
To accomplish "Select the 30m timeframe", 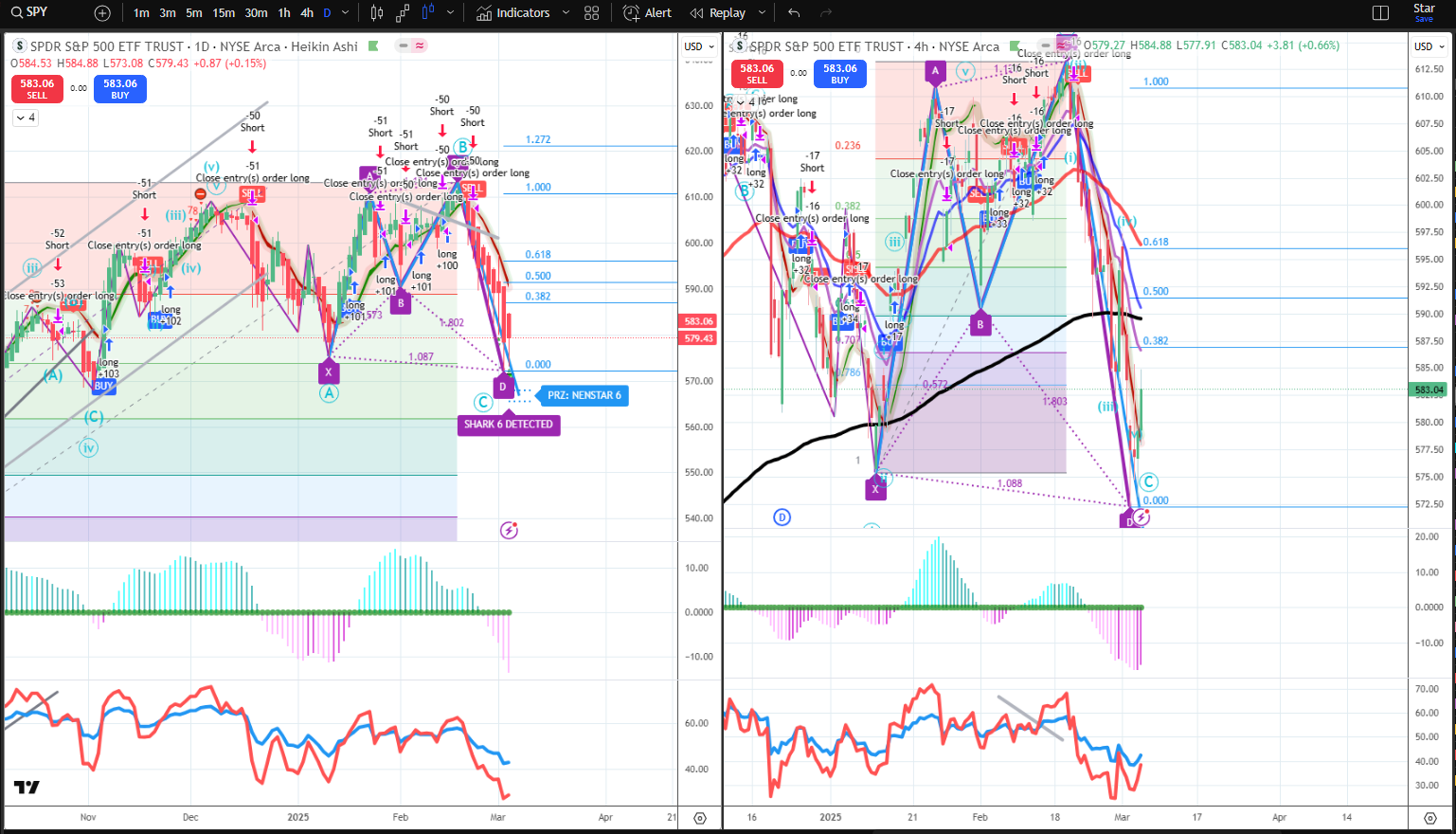I will point(256,13).
